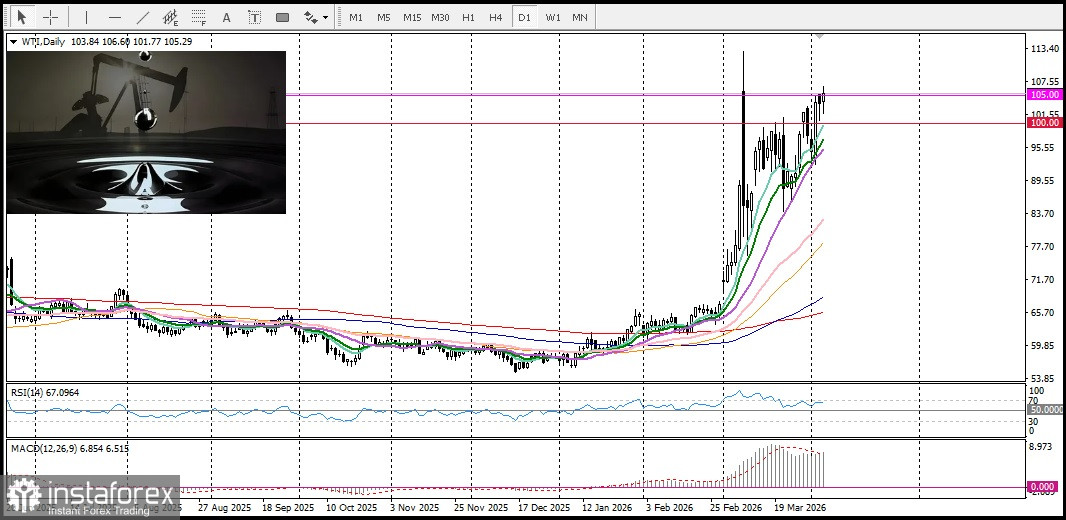Choose the text 'A' tool

tap(226, 17)
